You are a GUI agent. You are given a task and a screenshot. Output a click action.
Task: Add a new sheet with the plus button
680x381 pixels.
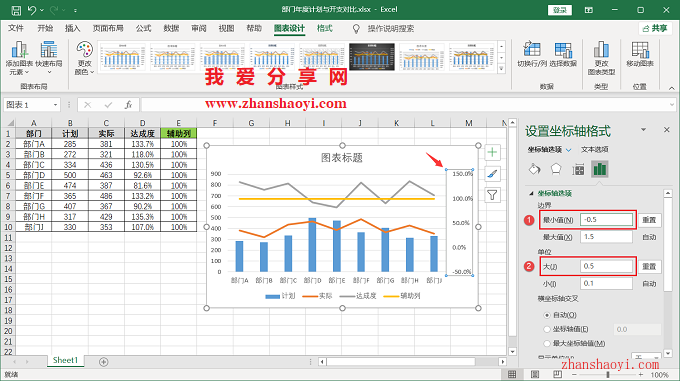[x=103, y=361]
